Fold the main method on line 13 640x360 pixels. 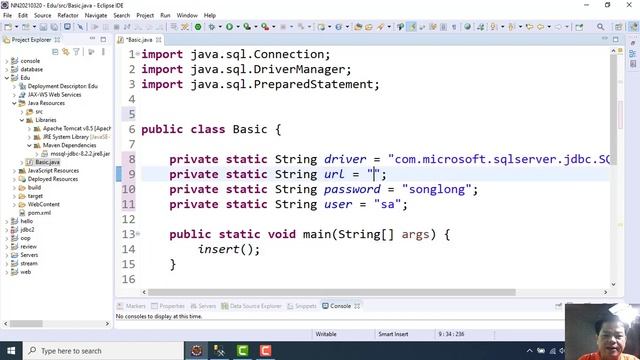[x=138, y=234]
